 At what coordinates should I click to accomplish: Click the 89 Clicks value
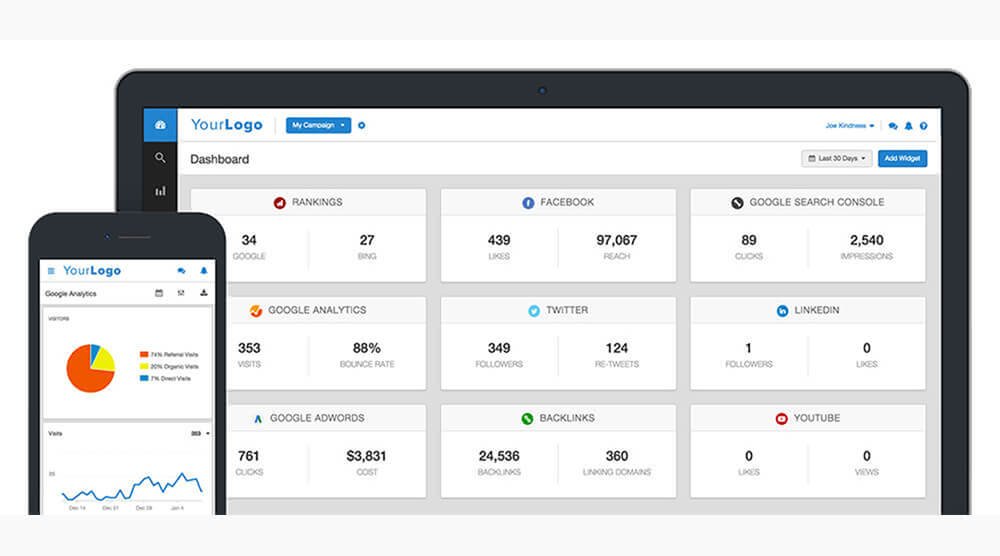point(749,240)
